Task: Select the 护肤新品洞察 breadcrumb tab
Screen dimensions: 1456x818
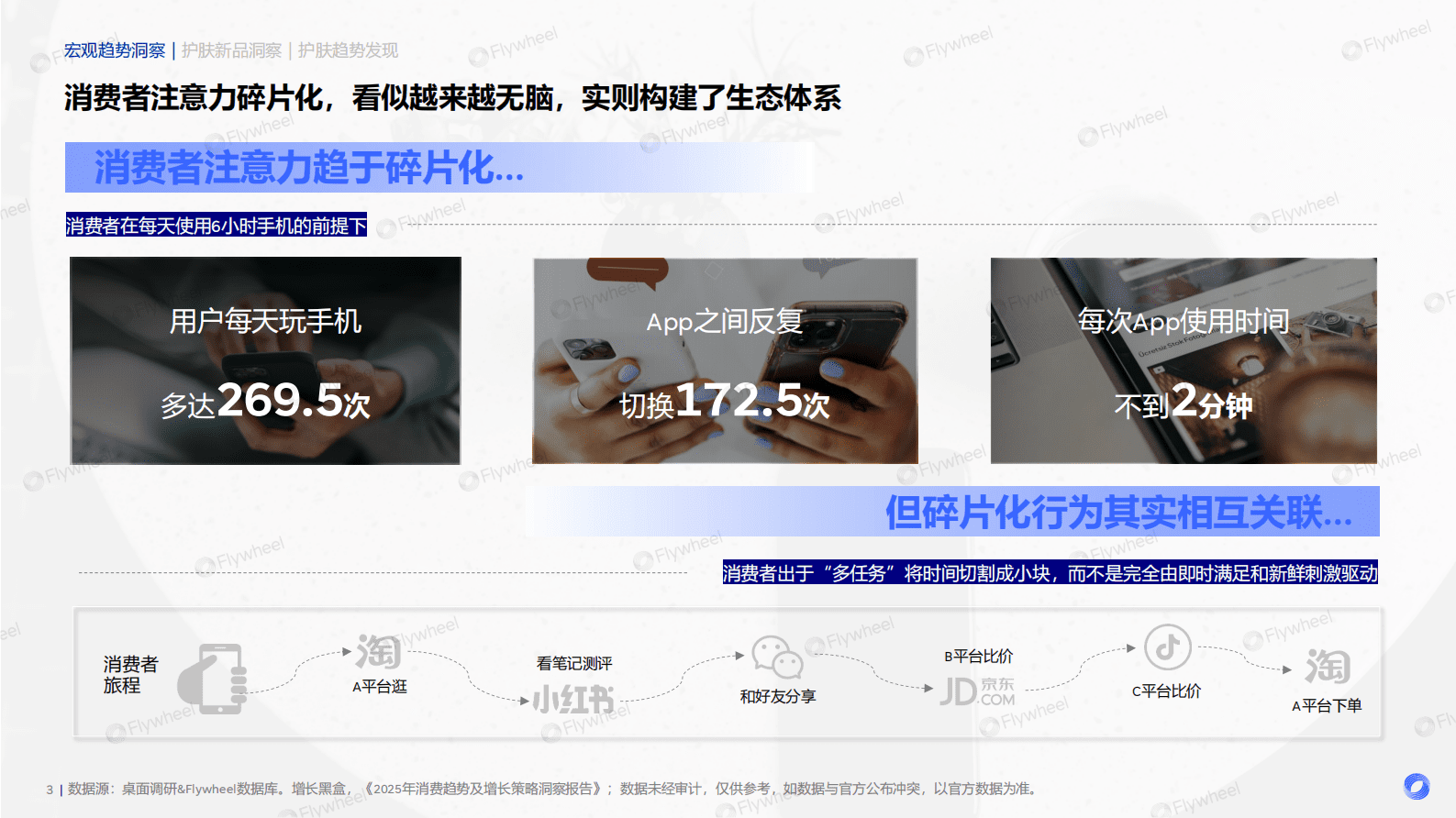Action: pyautogui.click(x=231, y=50)
